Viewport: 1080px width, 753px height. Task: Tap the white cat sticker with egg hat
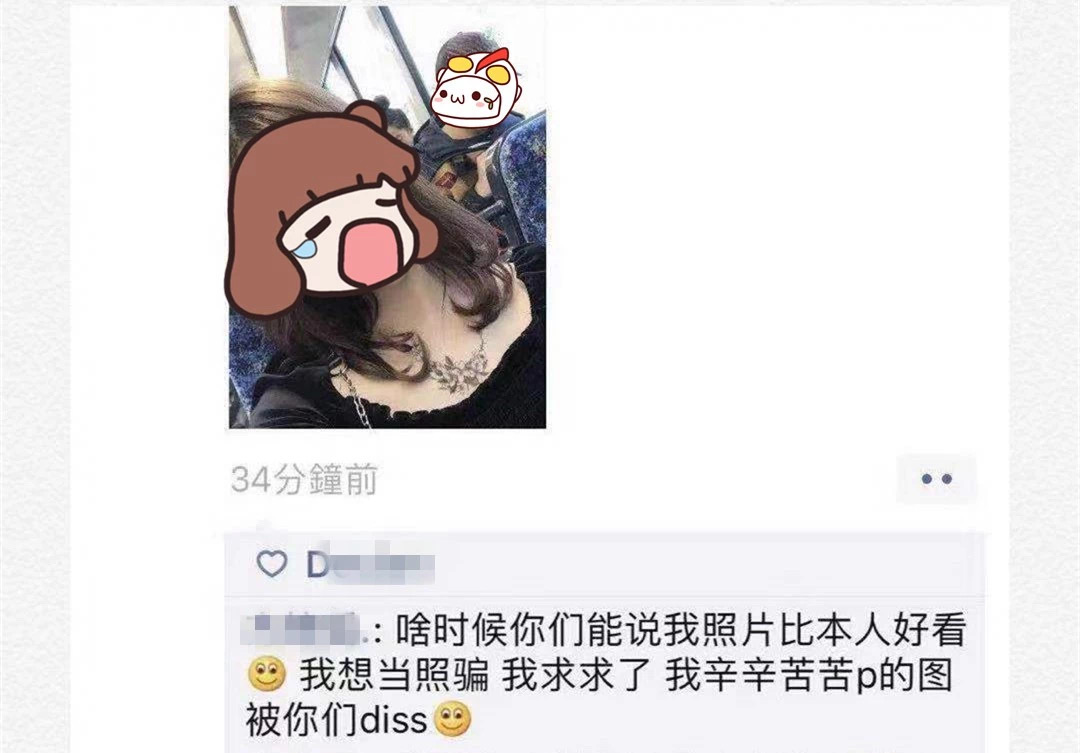(475, 88)
